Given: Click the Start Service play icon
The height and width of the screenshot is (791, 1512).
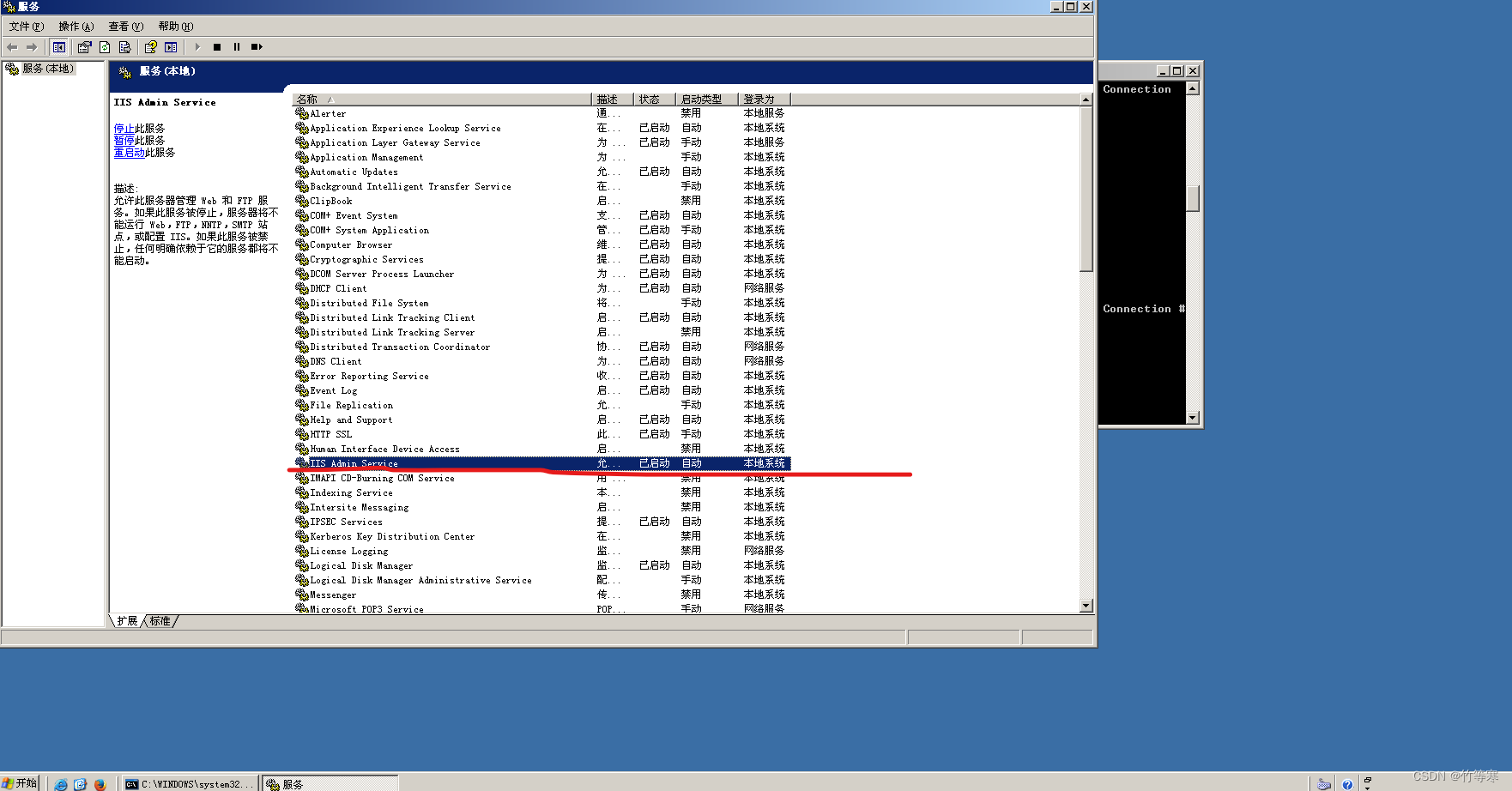Looking at the screenshot, I should (197, 47).
